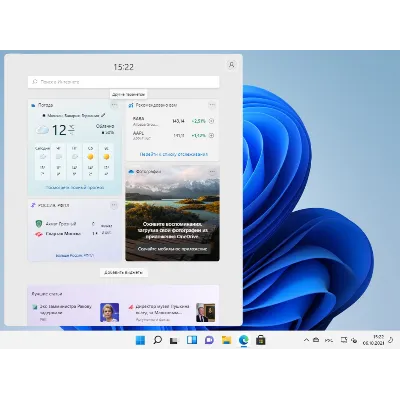Click the mobile app button on Photos
Viewport: 400px width, 400px height.
point(172,249)
